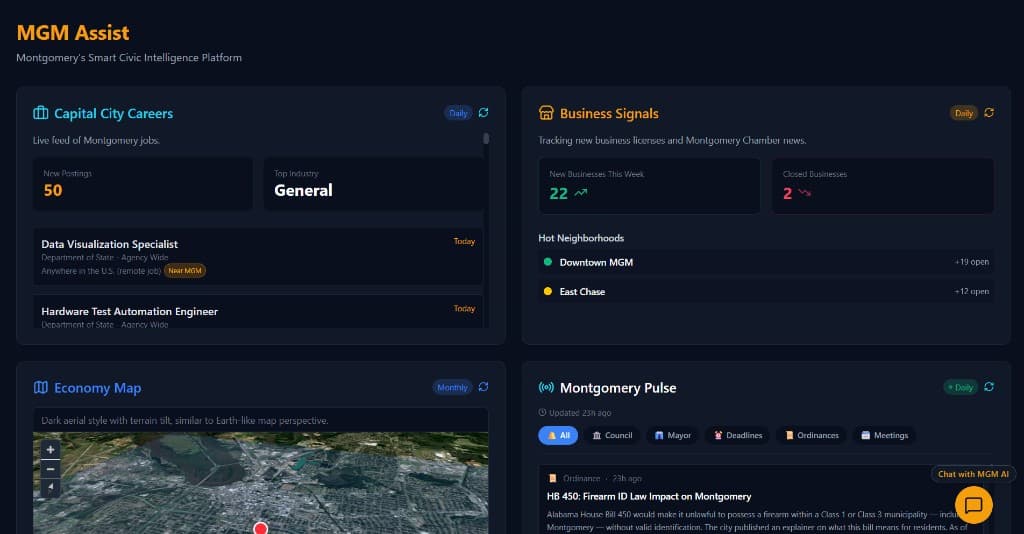The image size is (1024, 534).
Task: Filter Montgomery Pulse by Ordinances
Action: pos(812,435)
